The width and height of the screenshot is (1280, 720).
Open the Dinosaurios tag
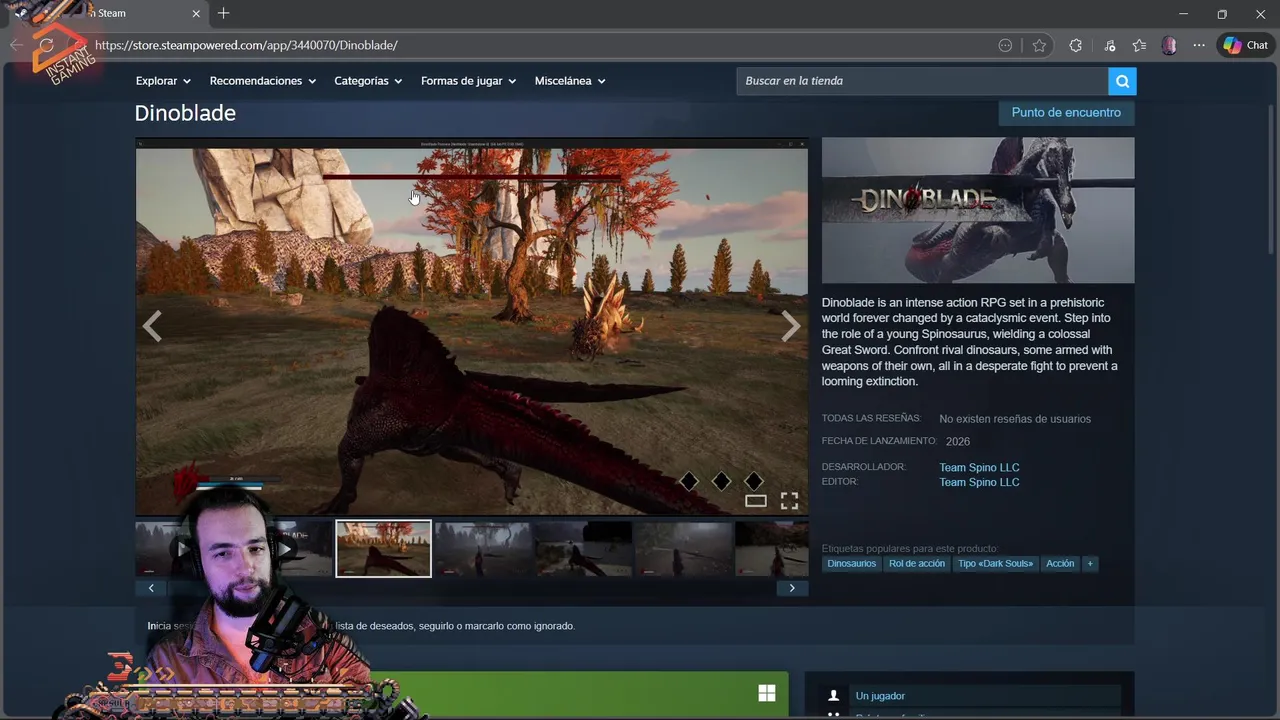[x=851, y=564]
